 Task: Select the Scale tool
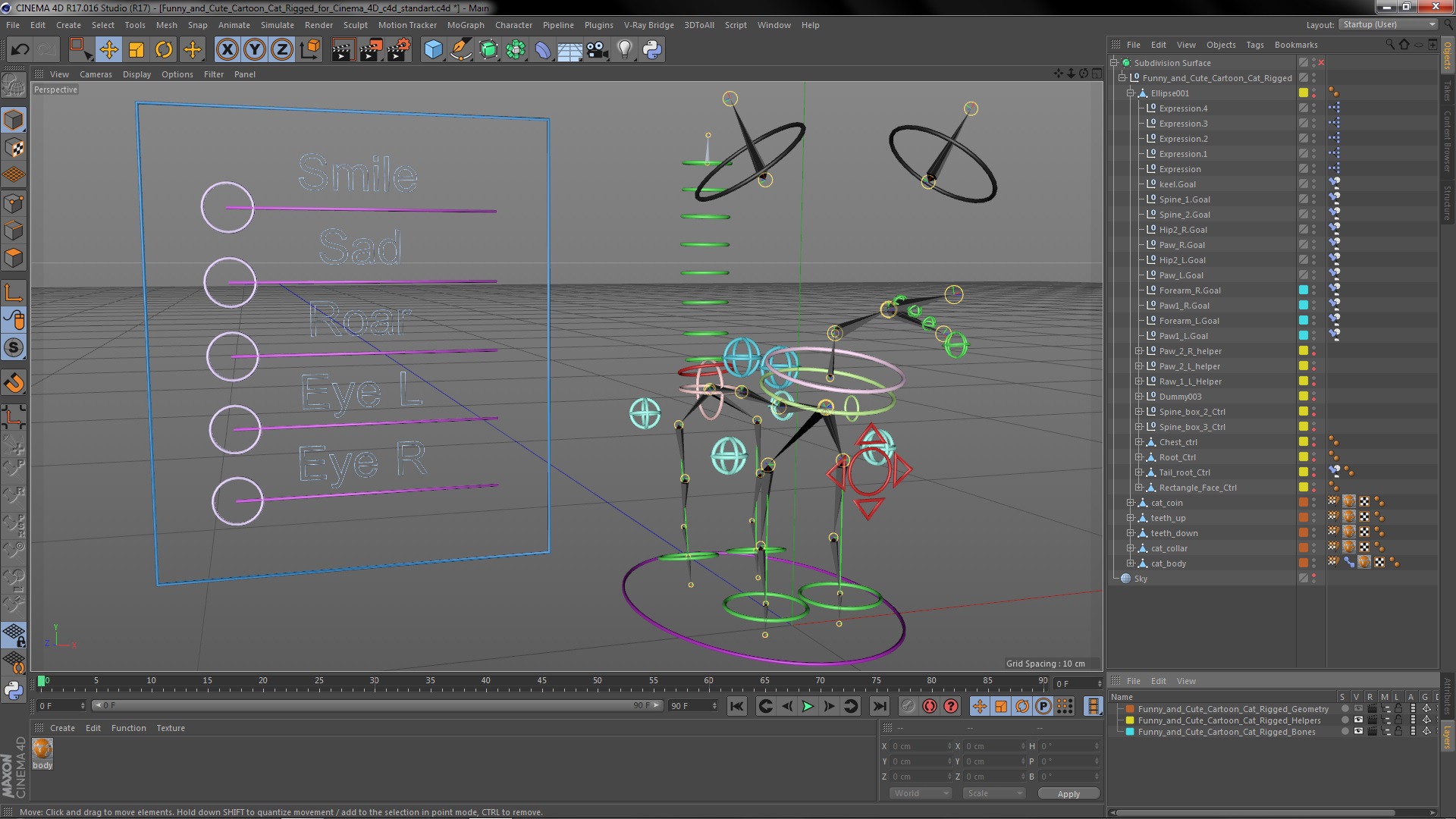pyautogui.click(x=136, y=50)
